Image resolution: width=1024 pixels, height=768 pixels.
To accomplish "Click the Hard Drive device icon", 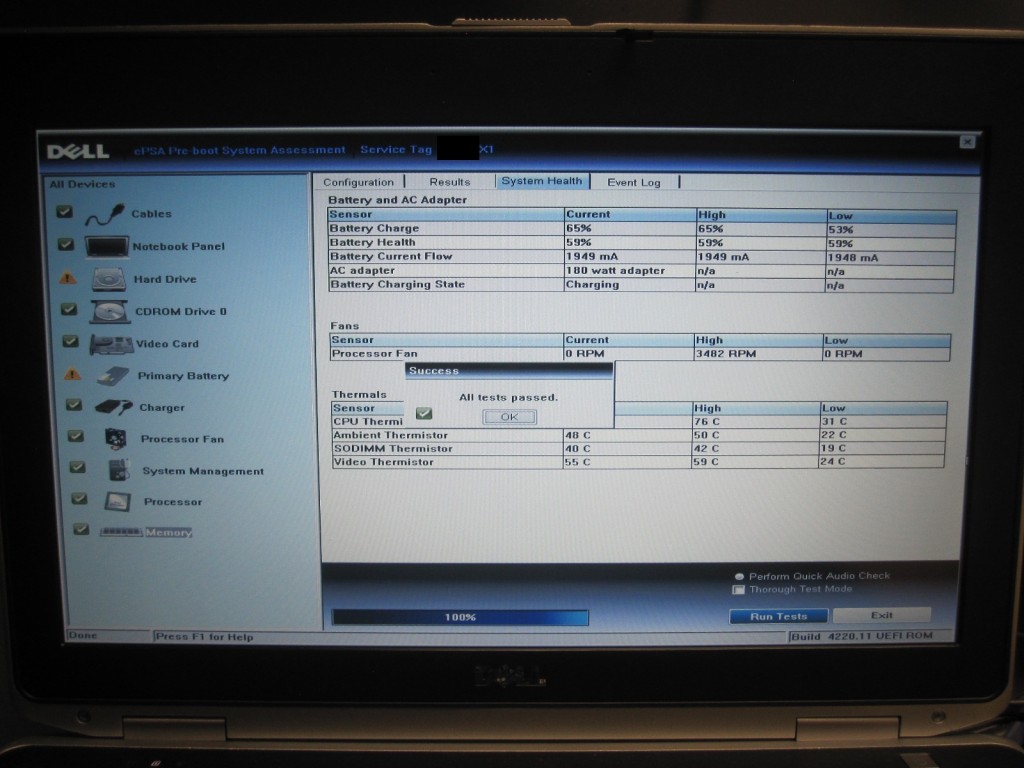I will coord(108,279).
